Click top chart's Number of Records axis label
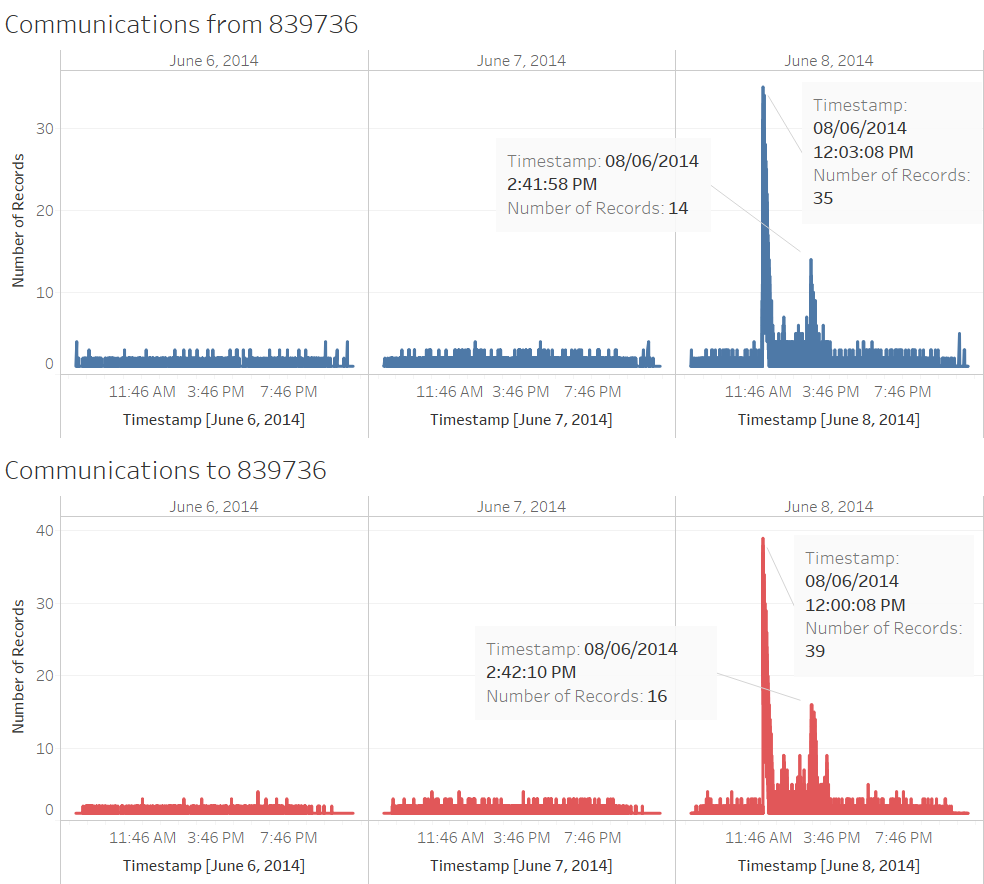 click(18, 220)
